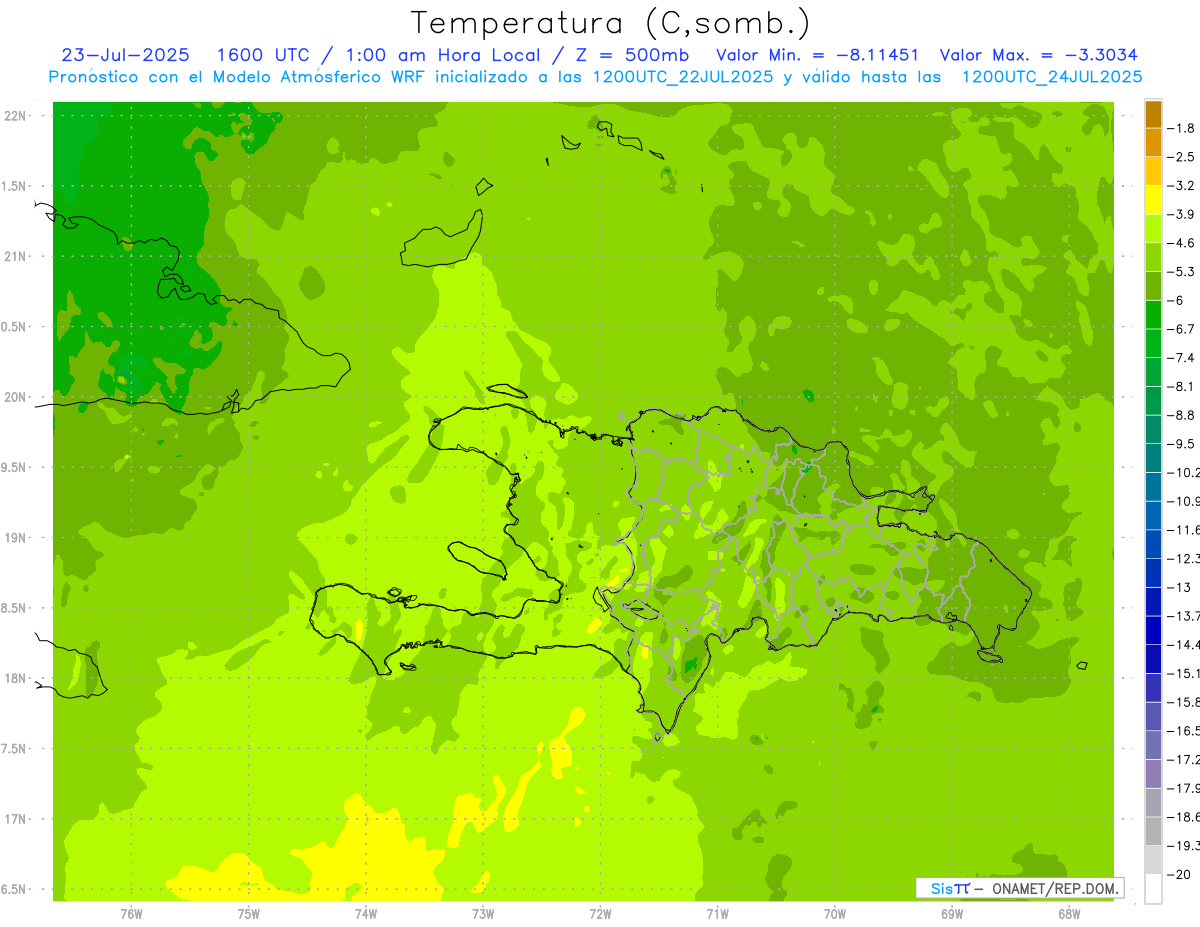The height and width of the screenshot is (927, 1200).
Task: Click the '70W' longitude label
Action: tap(835, 913)
